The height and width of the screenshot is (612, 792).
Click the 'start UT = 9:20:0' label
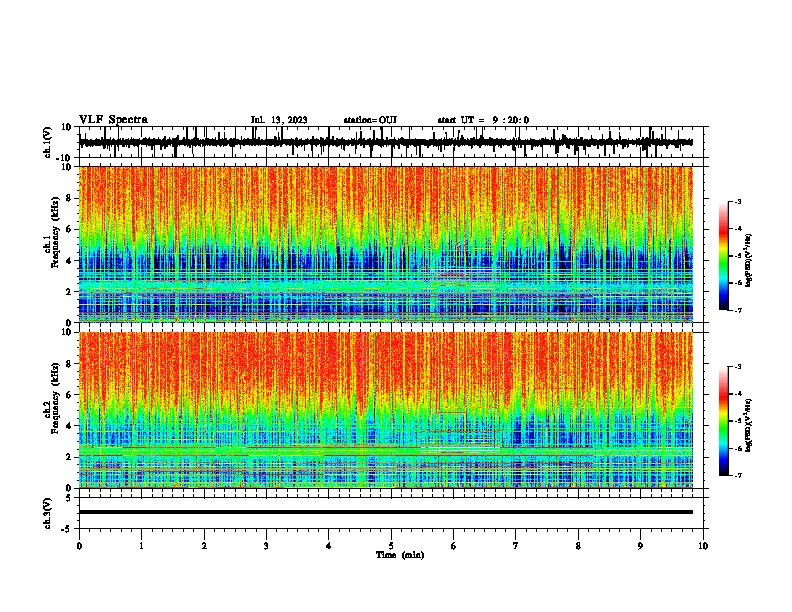[483, 120]
